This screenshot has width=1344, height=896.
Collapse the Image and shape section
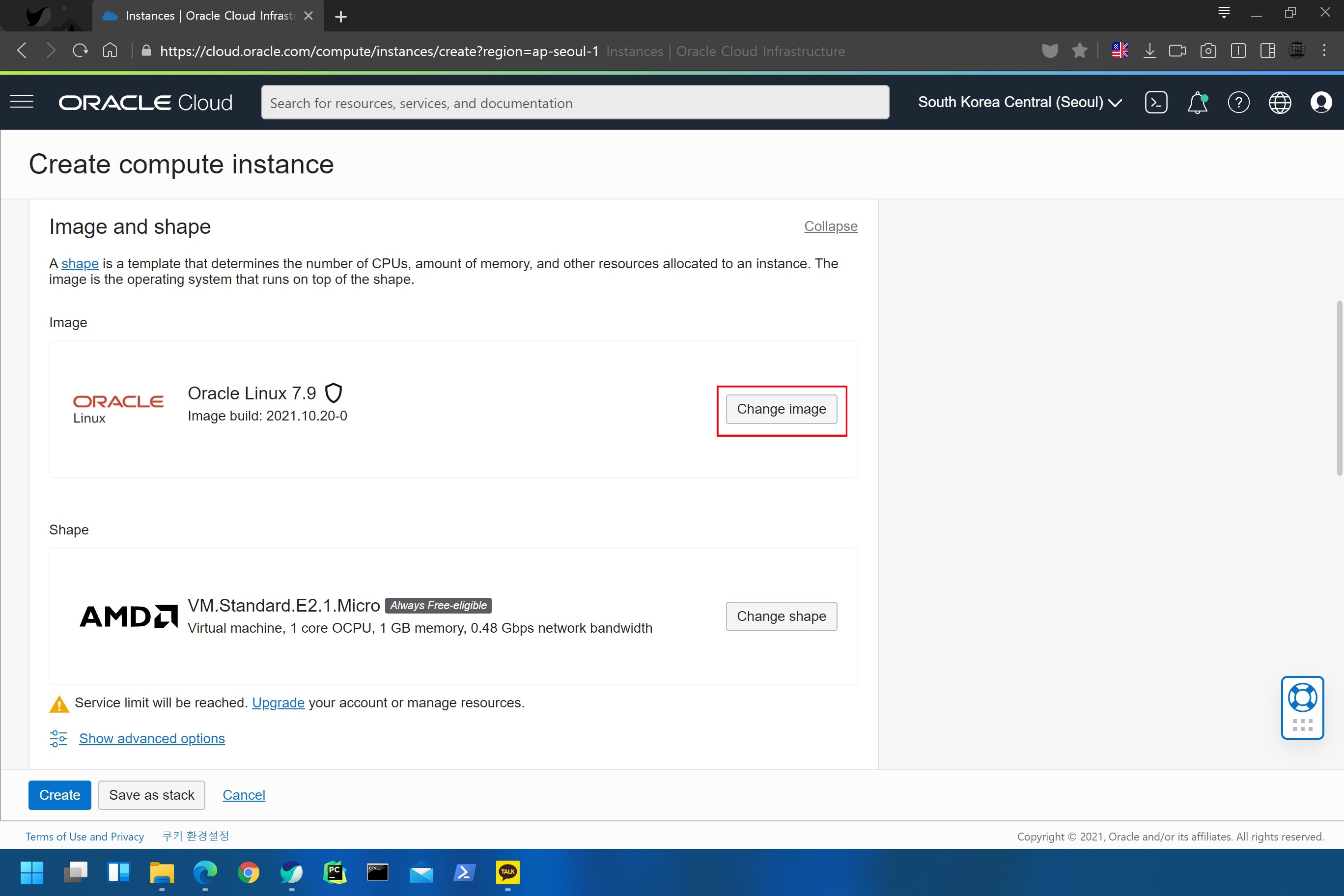830,226
